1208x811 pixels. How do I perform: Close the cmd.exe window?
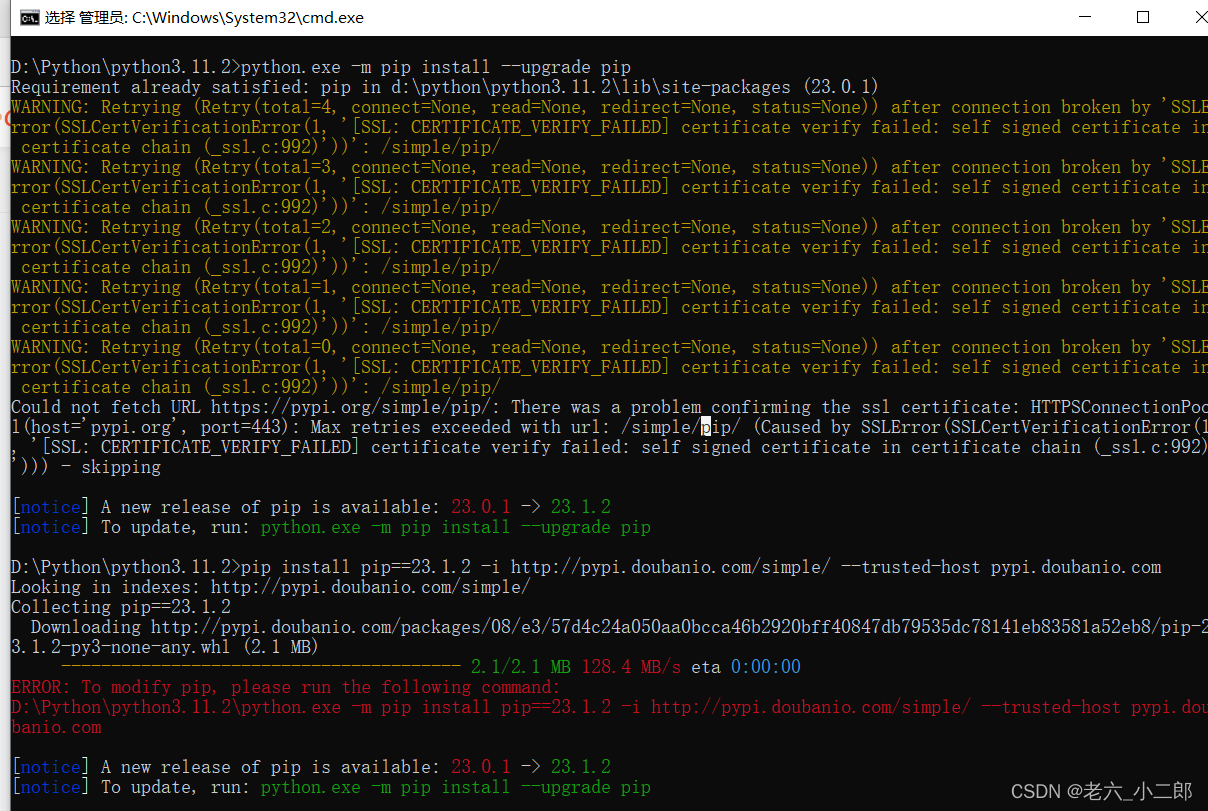tap(1198, 17)
